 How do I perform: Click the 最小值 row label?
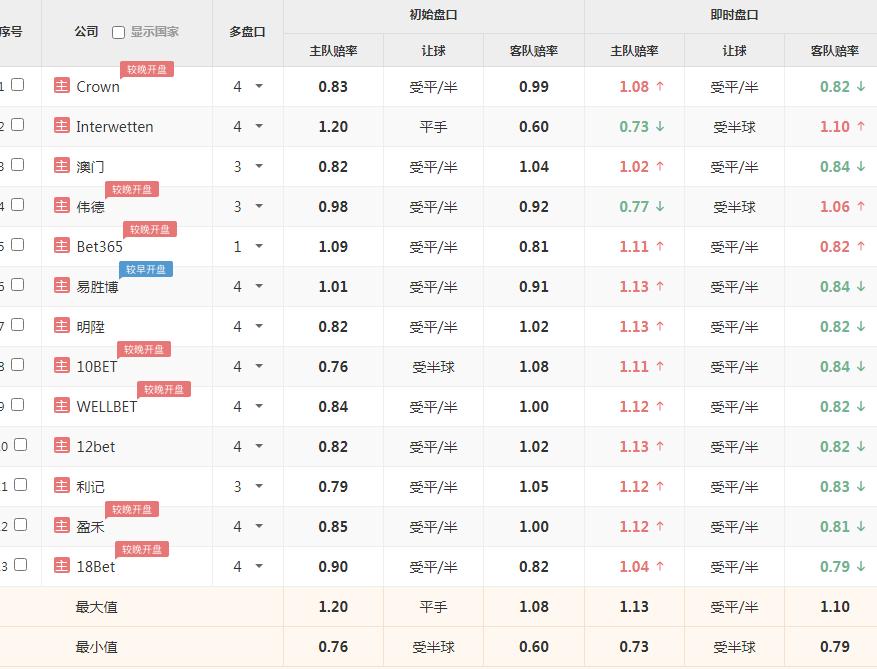[96, 647]
